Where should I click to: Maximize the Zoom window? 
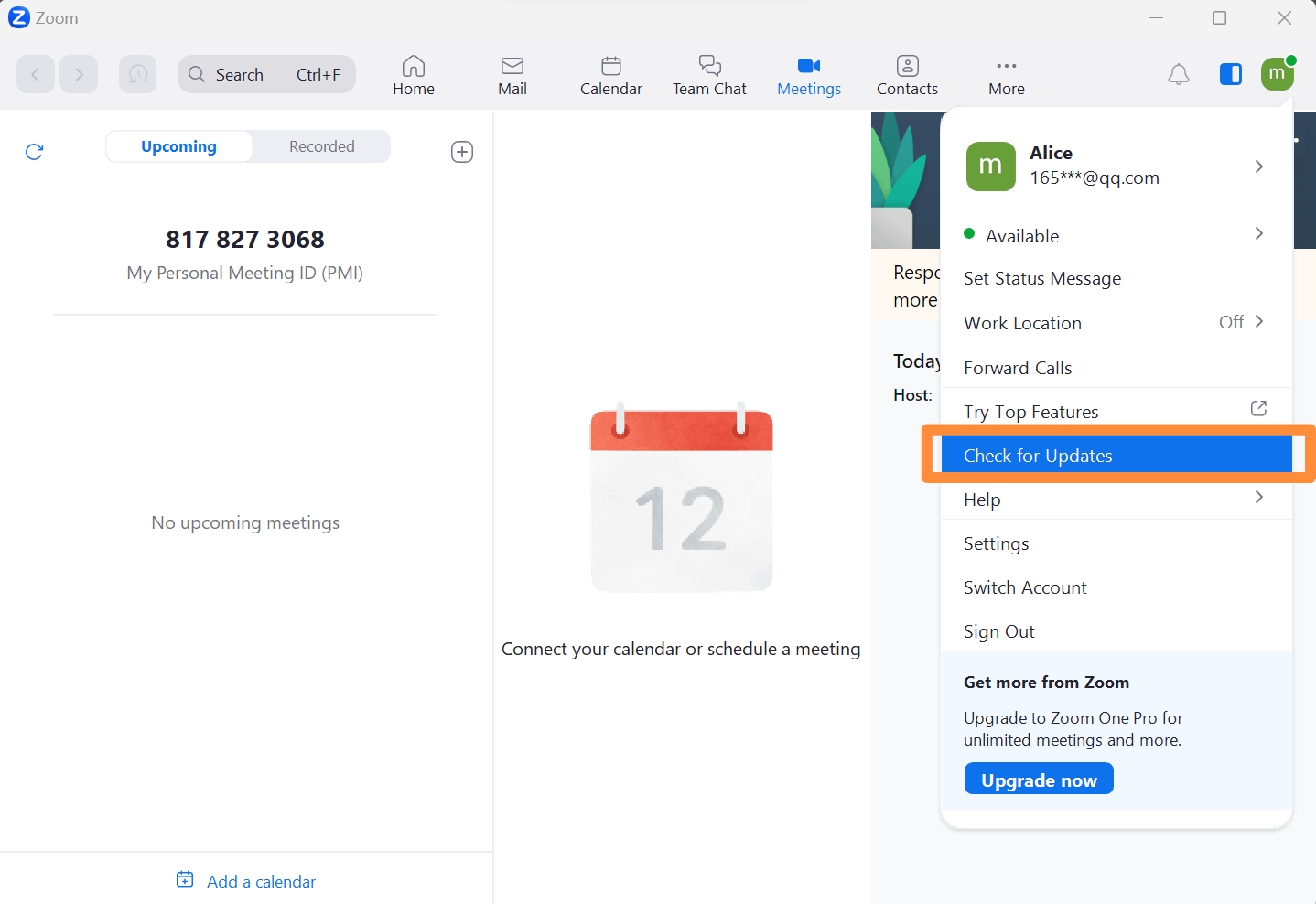(1219, 17)
